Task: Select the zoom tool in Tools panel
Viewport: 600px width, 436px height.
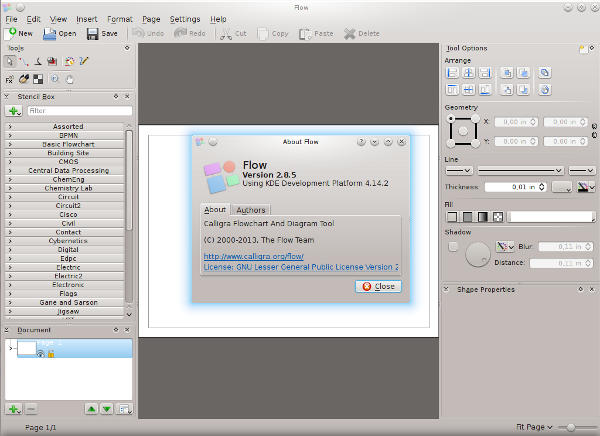Action: pyautogui.click(x=55, y=79)
